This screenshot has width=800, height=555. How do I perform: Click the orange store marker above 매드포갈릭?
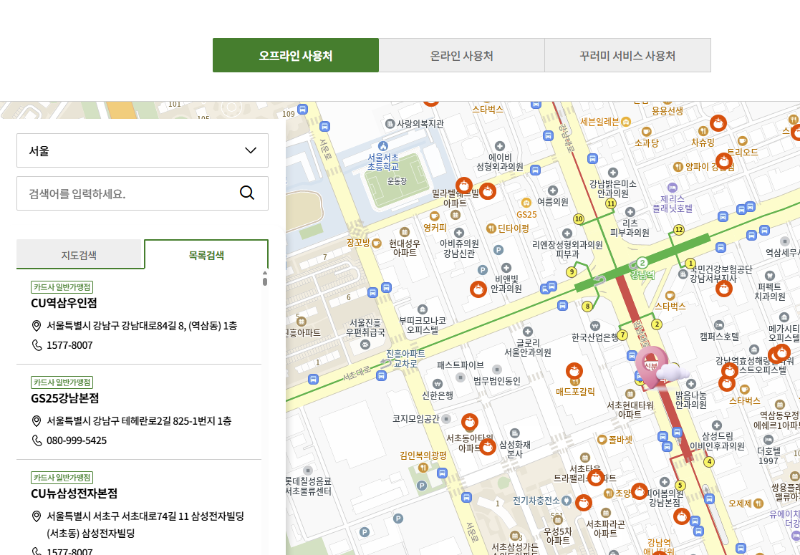tap(574, 371)
